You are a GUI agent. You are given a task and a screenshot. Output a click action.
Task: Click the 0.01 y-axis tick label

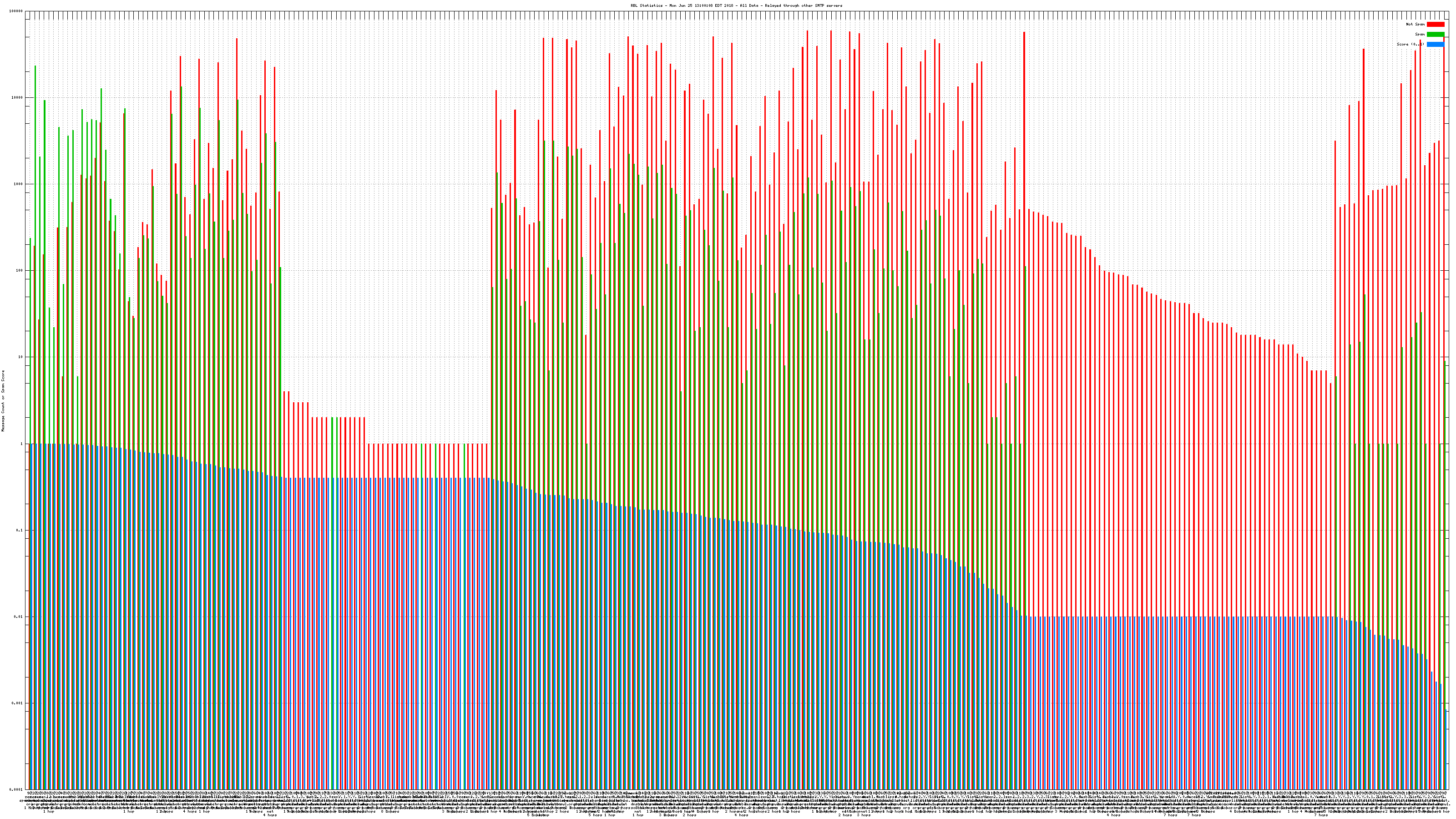point(19,617)
